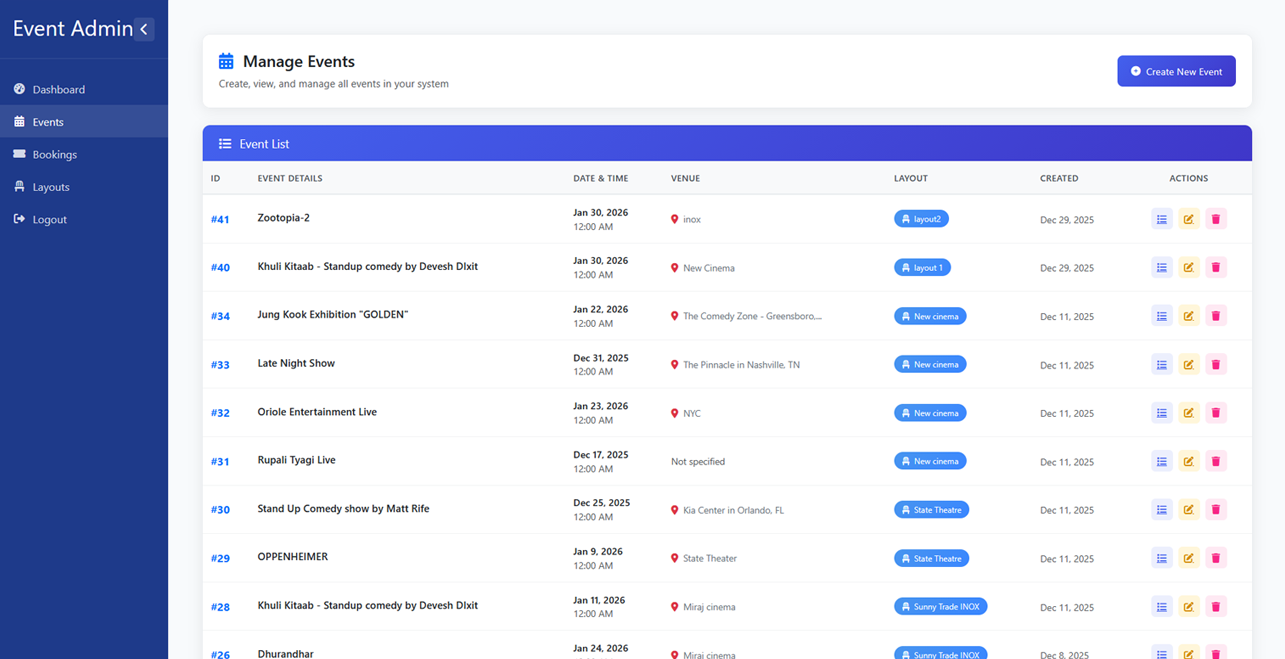Click the layout2 badge for Zootopia-2

[x=921, y=219]
